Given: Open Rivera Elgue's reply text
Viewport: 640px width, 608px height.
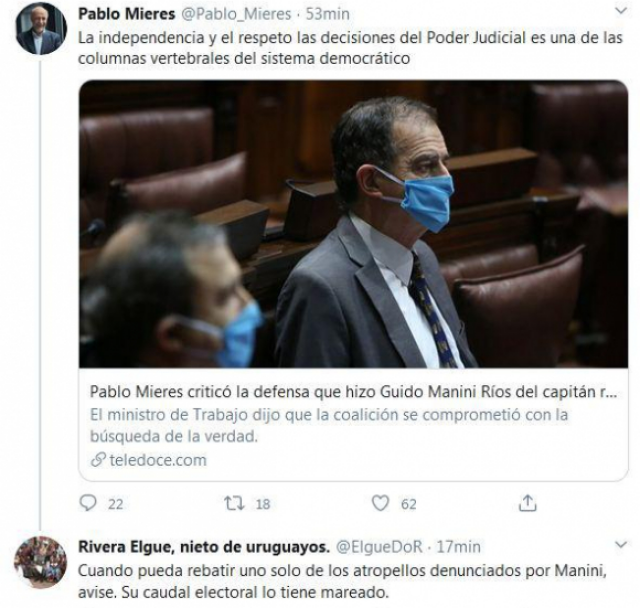Looking at the screenshot, I should click(342, 581).
